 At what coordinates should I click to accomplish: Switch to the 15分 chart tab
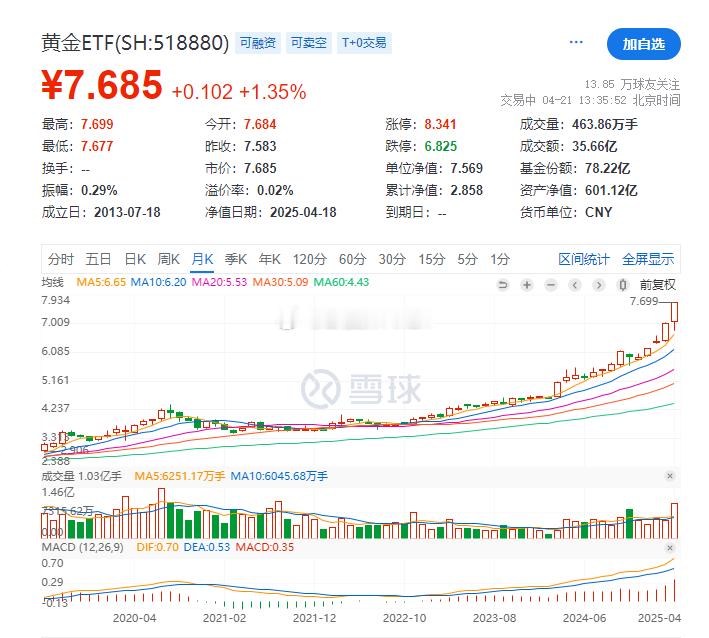click(x=431, y=259)
